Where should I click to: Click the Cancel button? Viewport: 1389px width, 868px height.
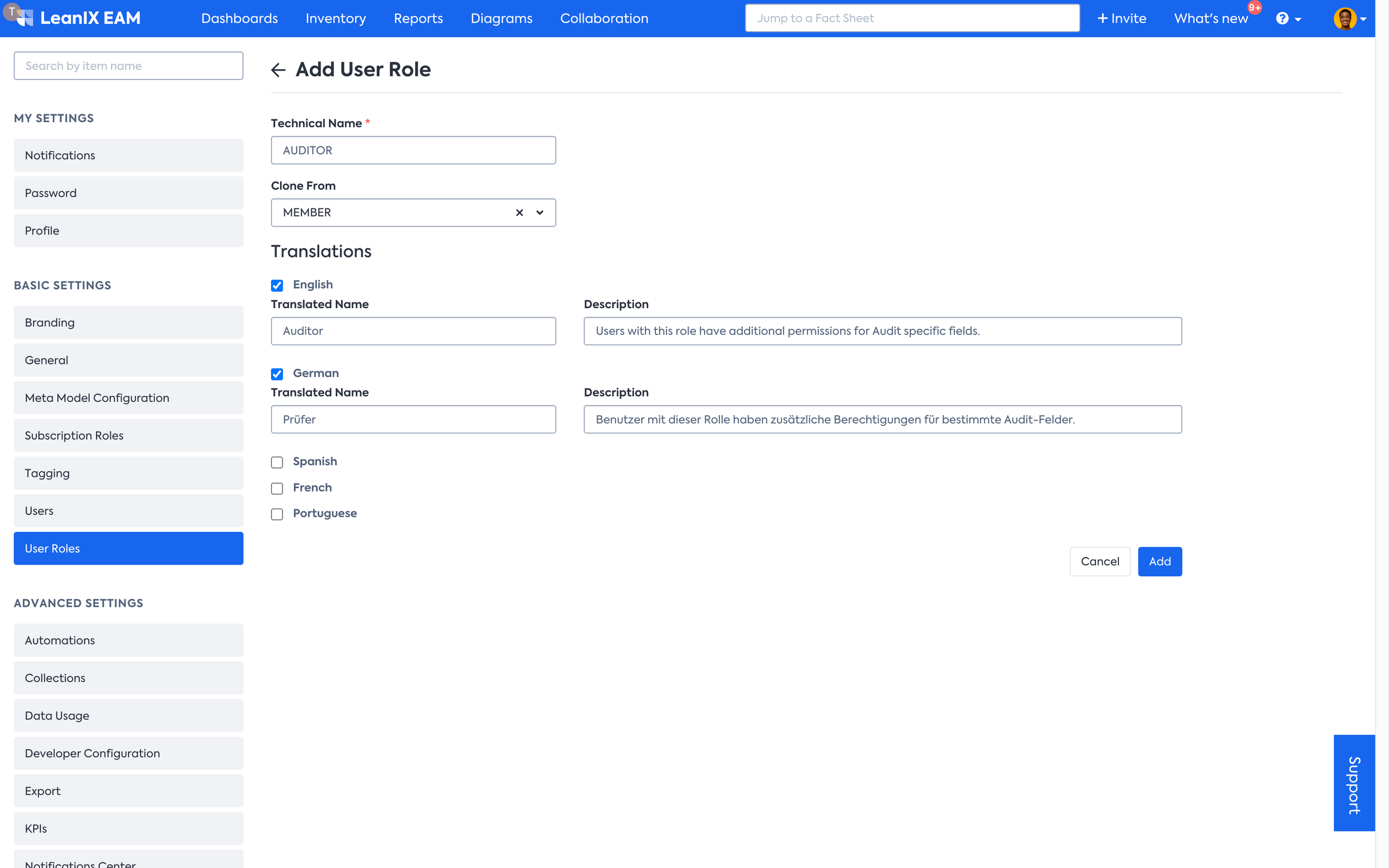1099,561
